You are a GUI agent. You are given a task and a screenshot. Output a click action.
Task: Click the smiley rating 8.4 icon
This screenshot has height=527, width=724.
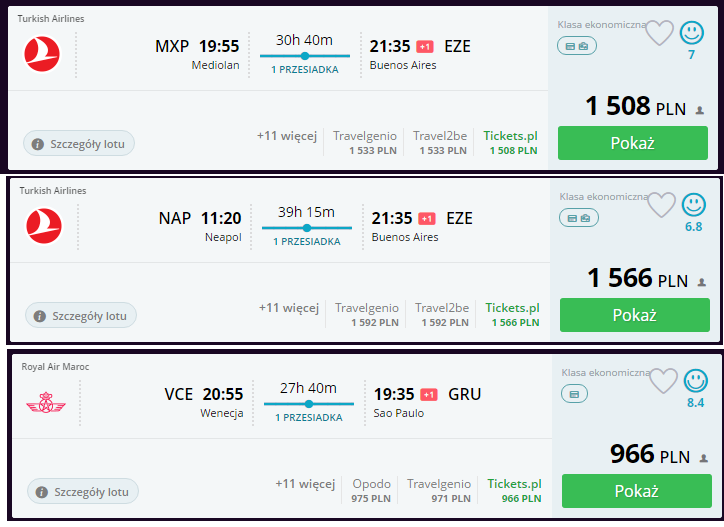point(695,381)
